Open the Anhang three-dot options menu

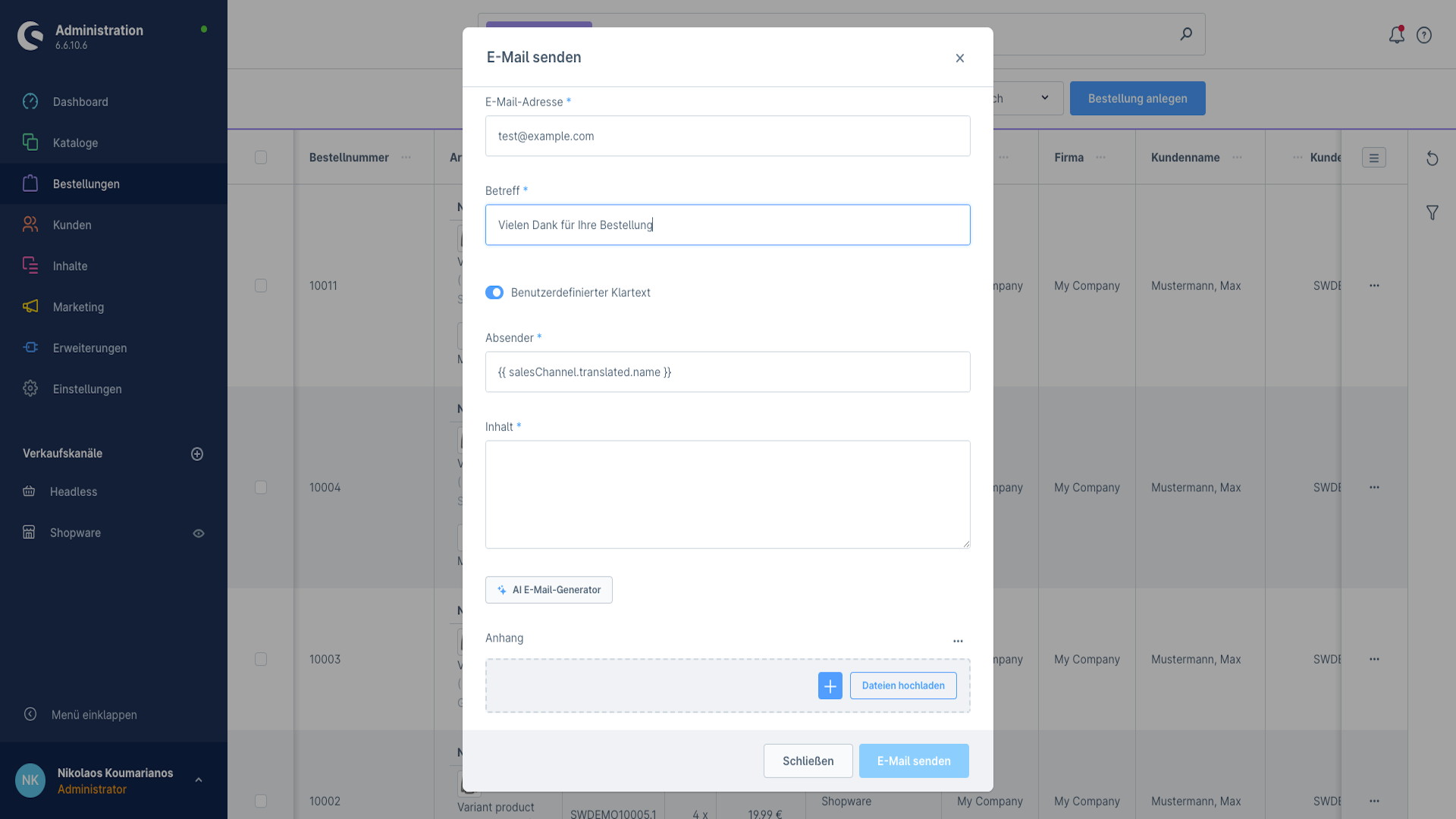(958, 641)
